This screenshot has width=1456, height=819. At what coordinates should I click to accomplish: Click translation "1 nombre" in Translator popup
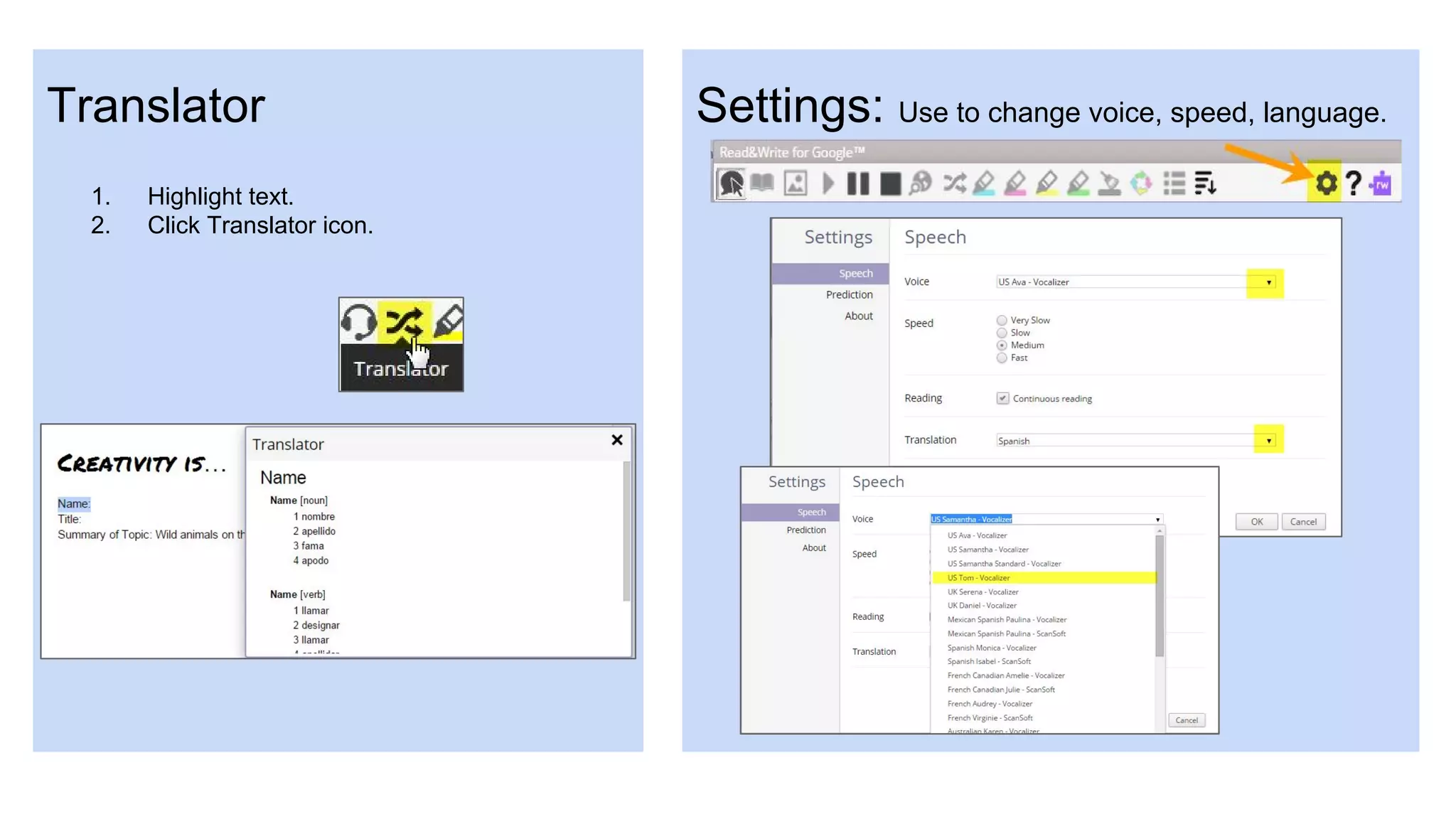[x=314, y=517]
